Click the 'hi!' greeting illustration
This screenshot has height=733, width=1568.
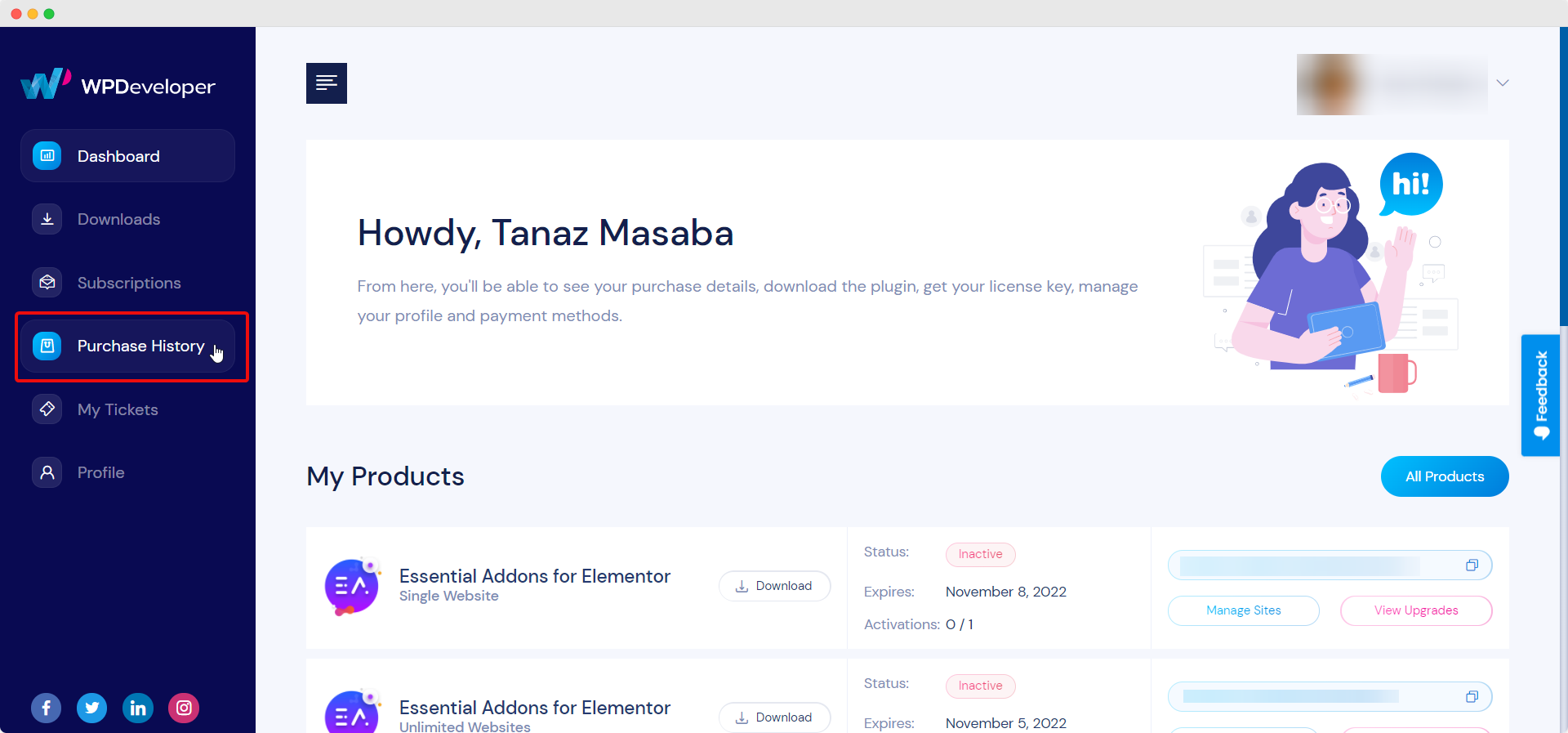tap(1411, 184)
